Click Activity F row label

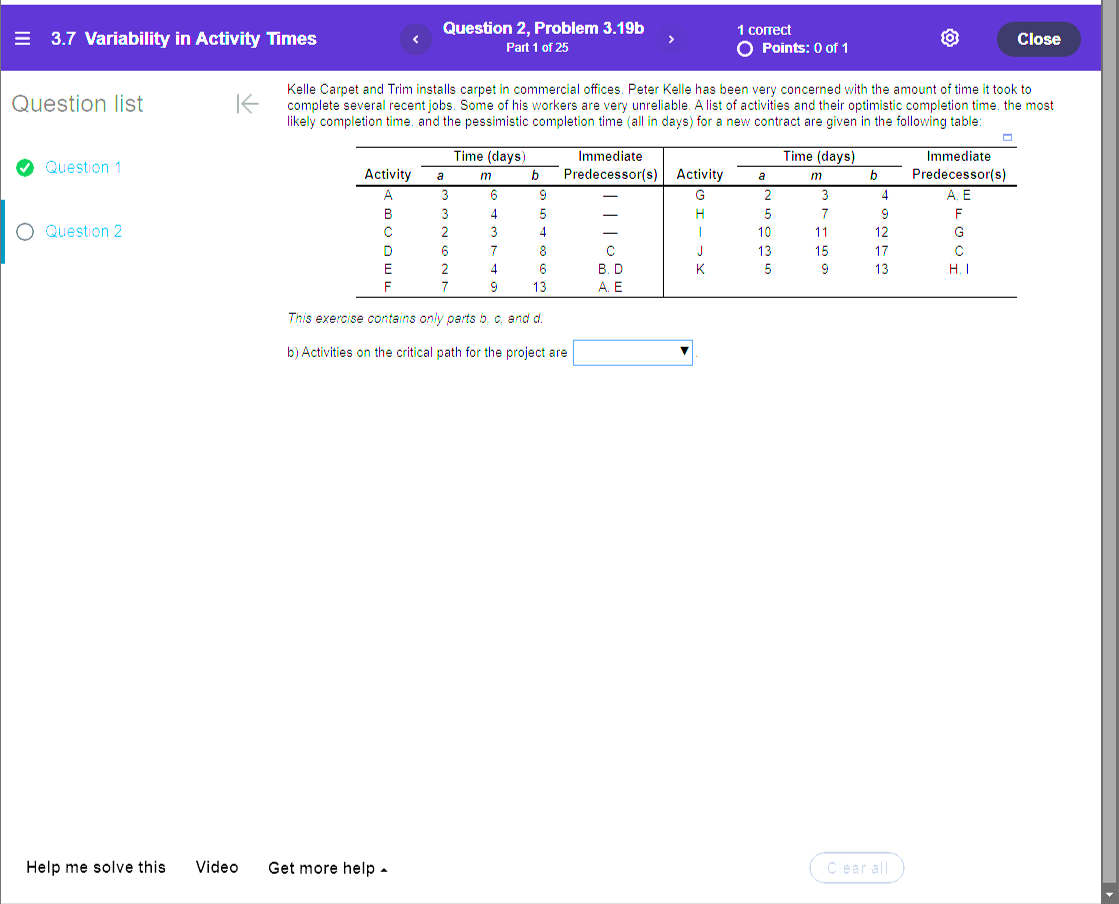click(x=388, y=288)
